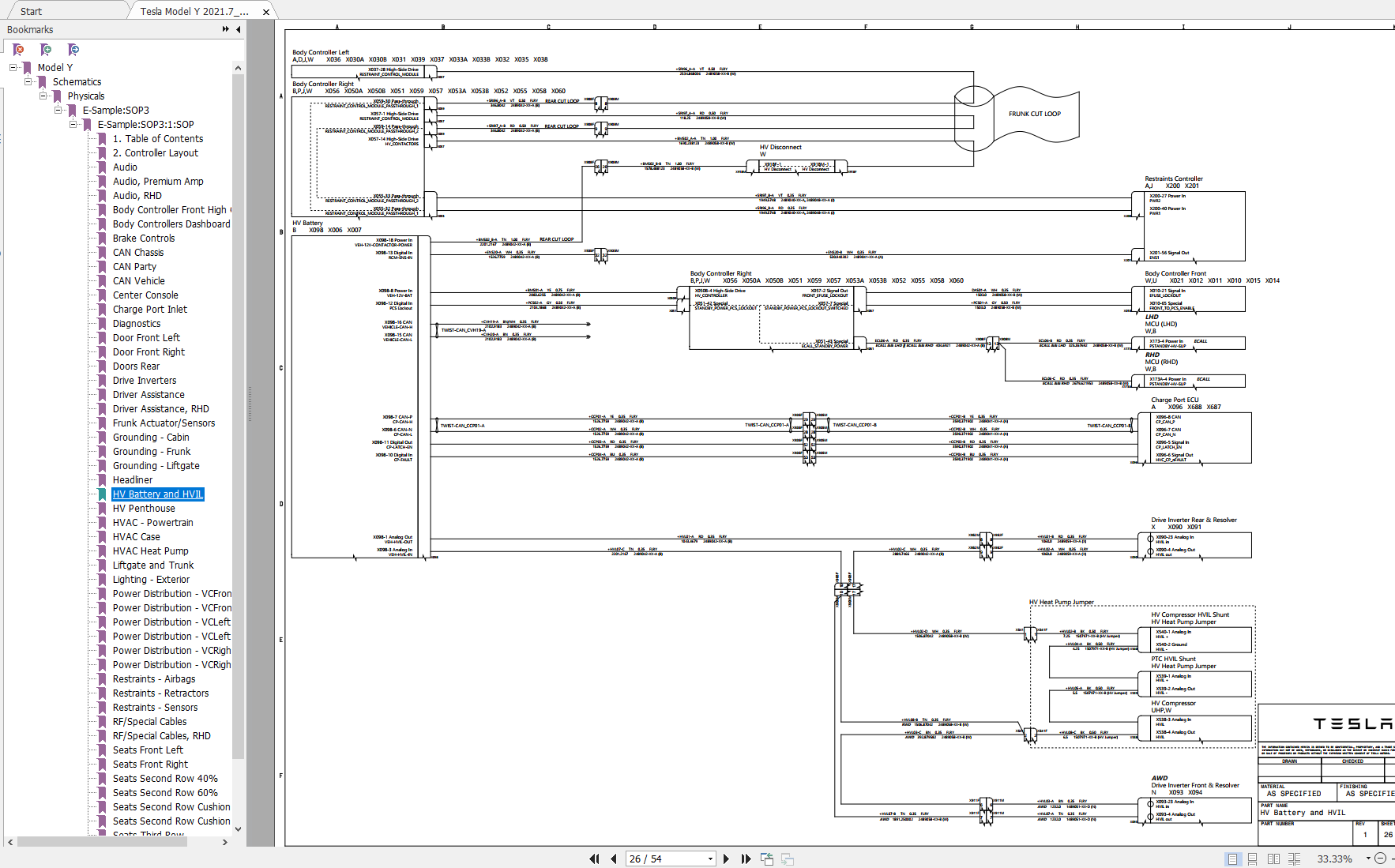Screen dimensions: 1395x868
Task: Switch to the Start tab
Action: coord(31,11)
